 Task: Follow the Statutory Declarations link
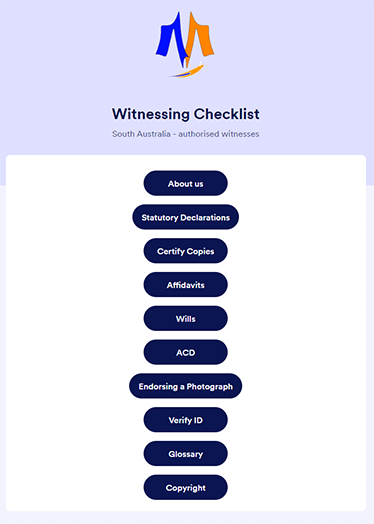pyautogui.click(x=185, y=217)
